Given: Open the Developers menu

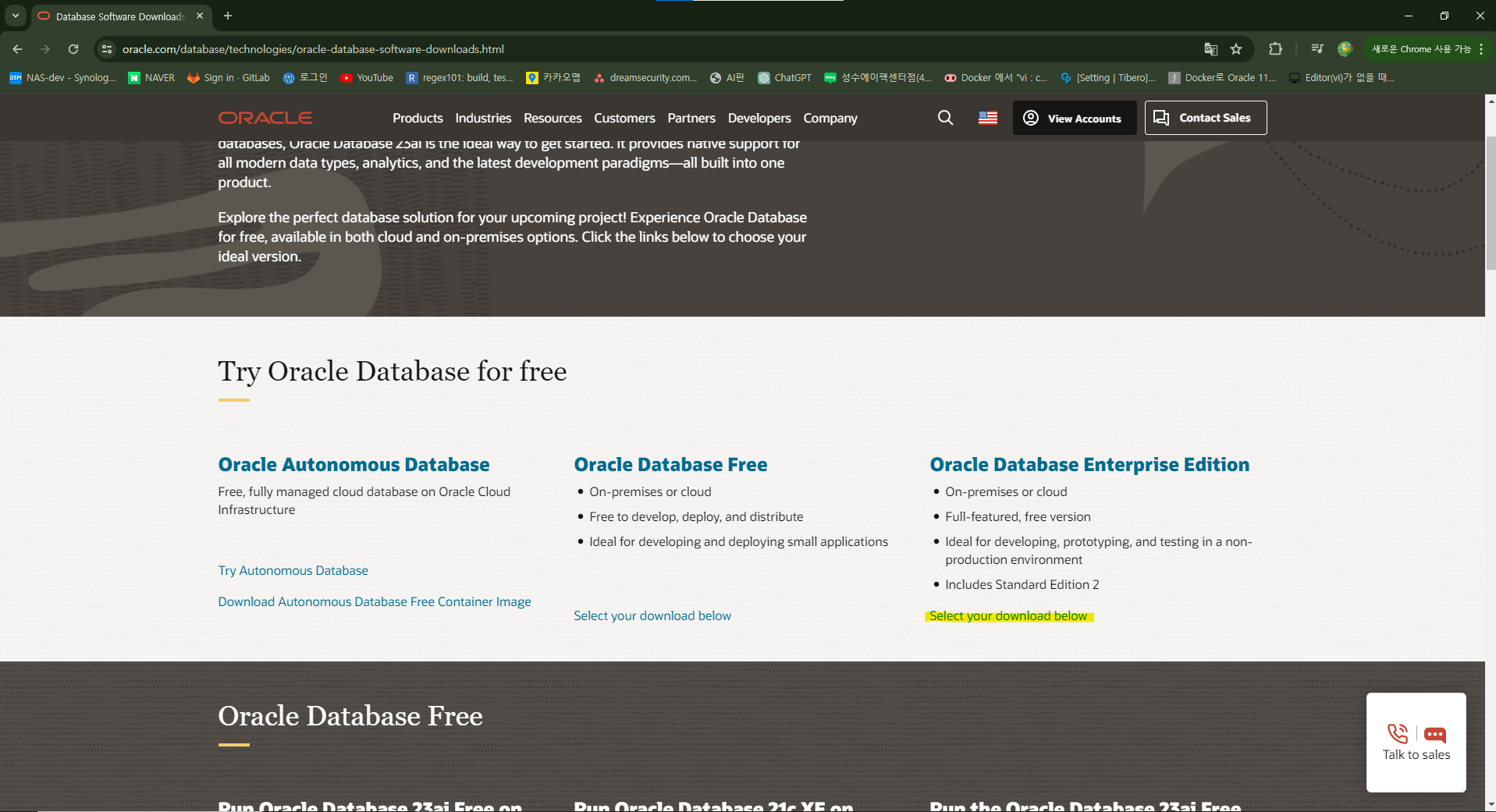Looking at the screenshot, I should (759, 118).
